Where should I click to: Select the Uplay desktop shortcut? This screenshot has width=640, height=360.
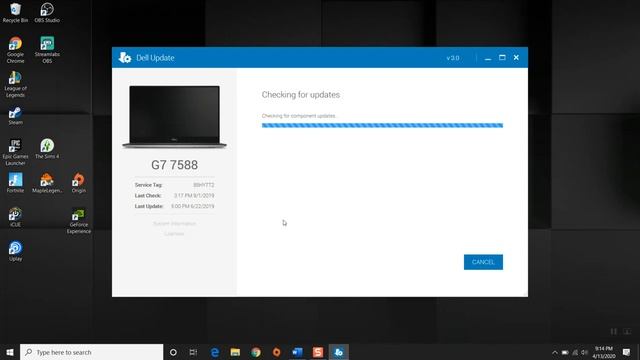tap(16, 251)
